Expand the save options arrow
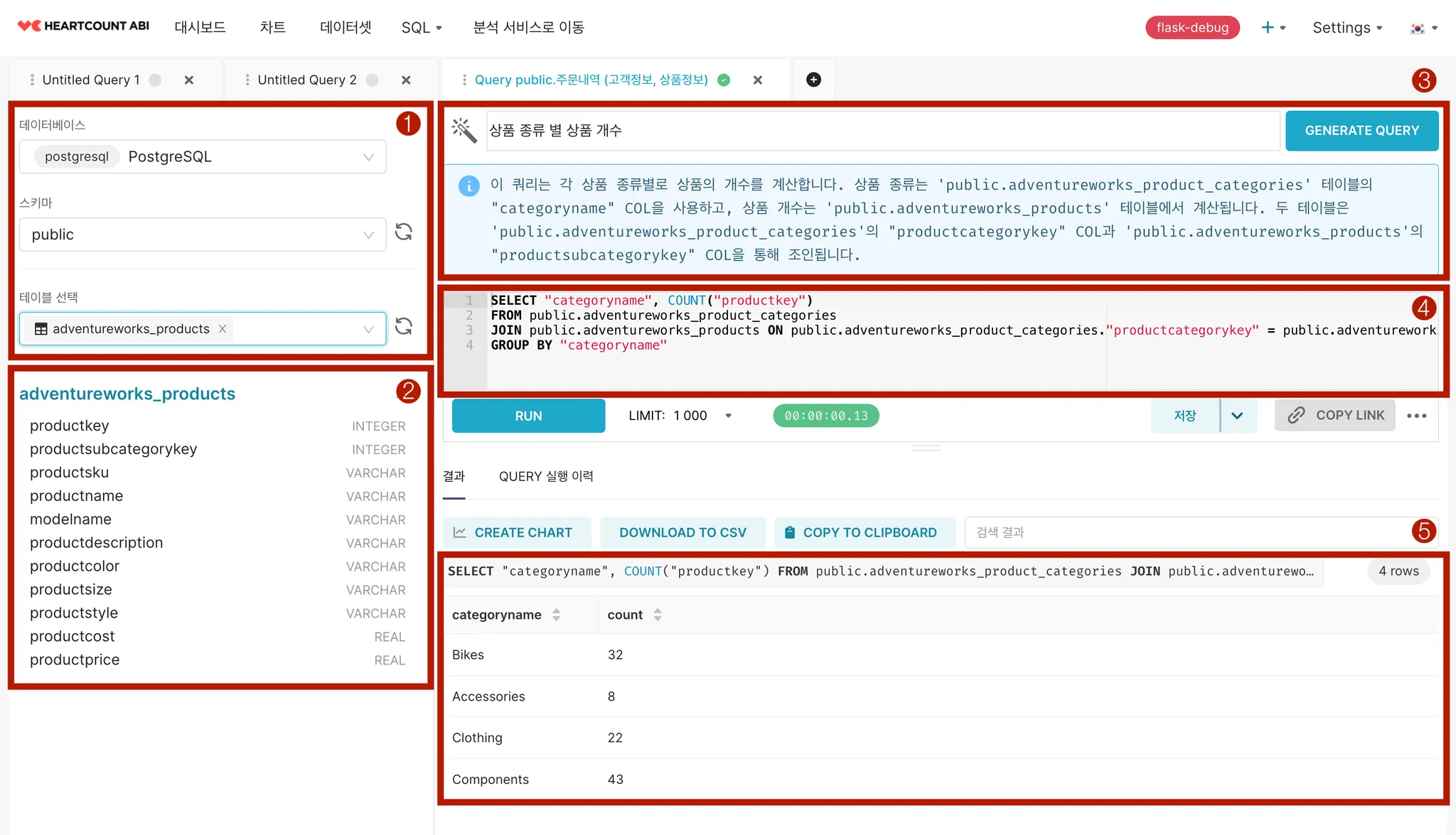The width and height of the screenshot is (1456, 835). (x=1238, y=416)
